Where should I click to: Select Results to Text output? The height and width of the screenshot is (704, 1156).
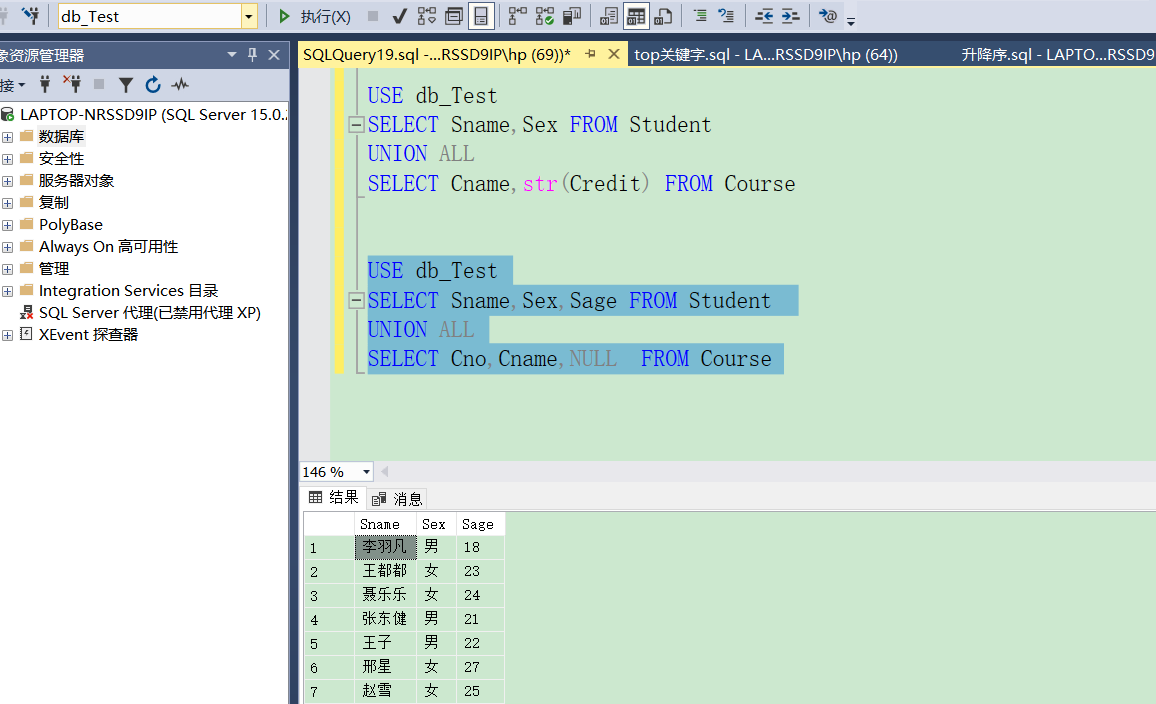(608, 16)
